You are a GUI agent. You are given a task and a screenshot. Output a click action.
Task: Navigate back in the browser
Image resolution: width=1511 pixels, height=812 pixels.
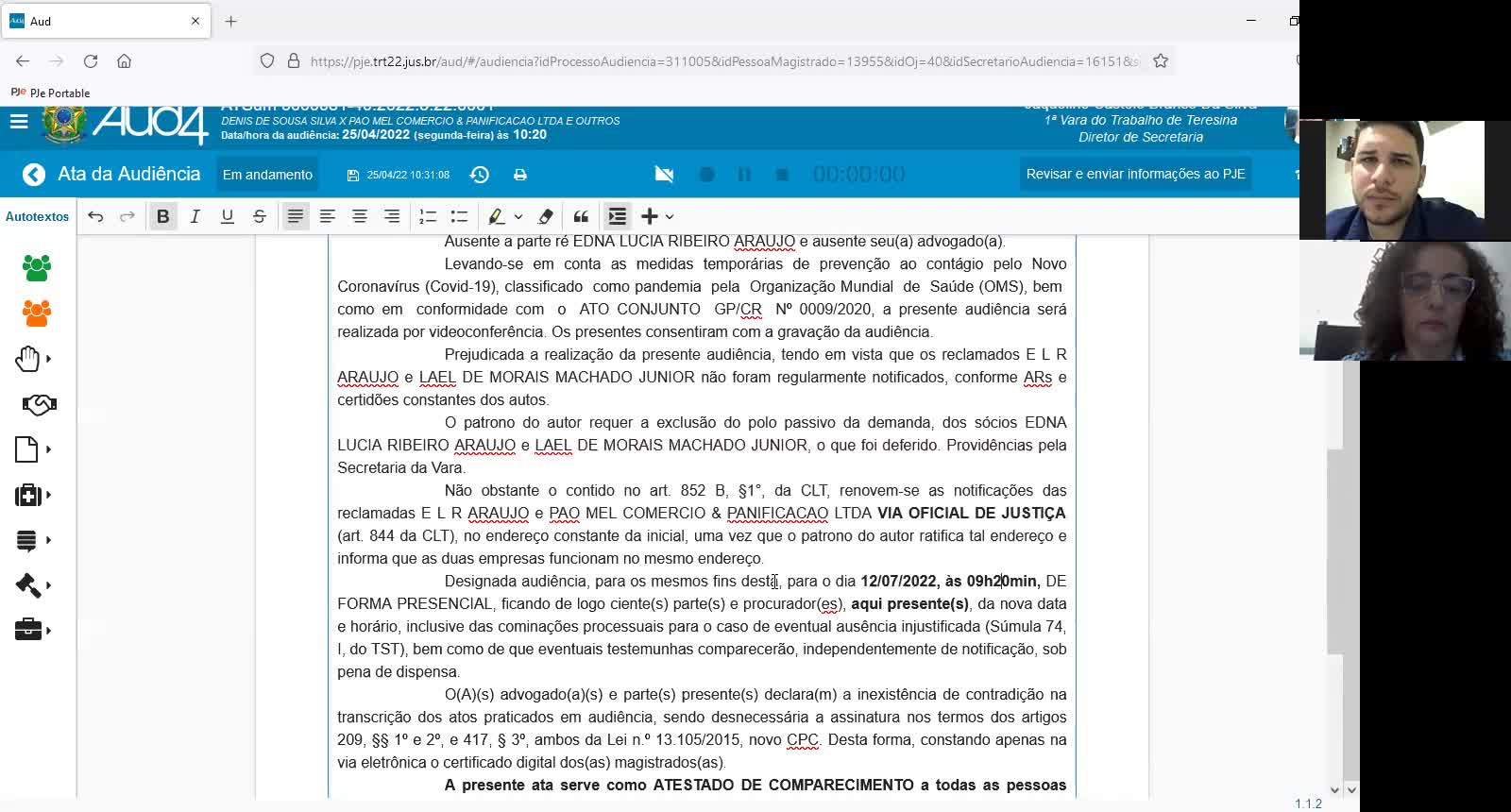tap(23, 61)
